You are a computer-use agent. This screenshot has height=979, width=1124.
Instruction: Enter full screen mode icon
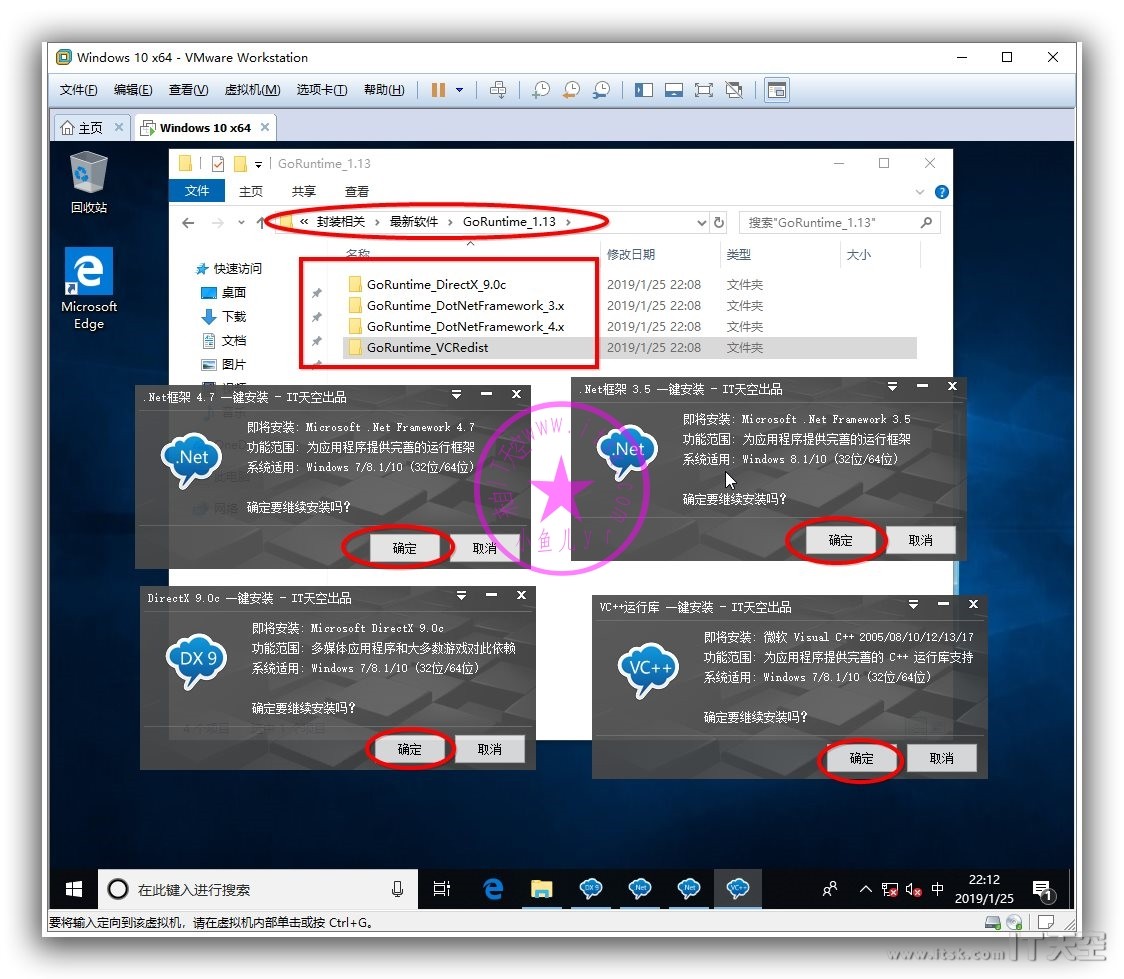704,90
